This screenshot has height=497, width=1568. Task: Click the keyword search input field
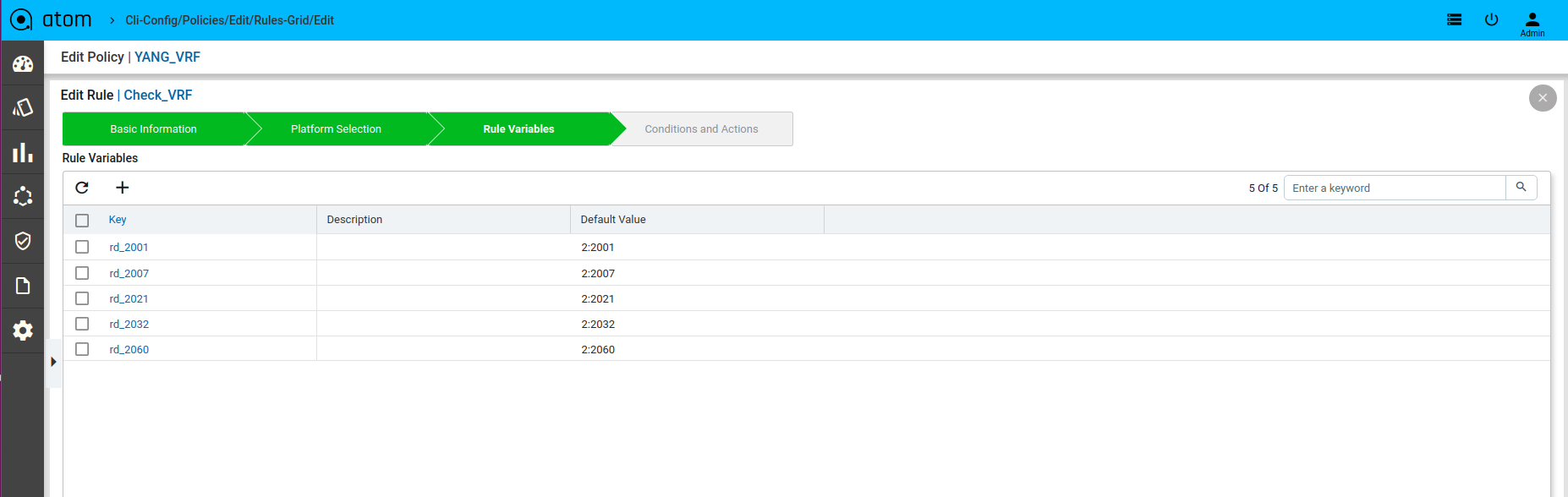click(1395, 188)
